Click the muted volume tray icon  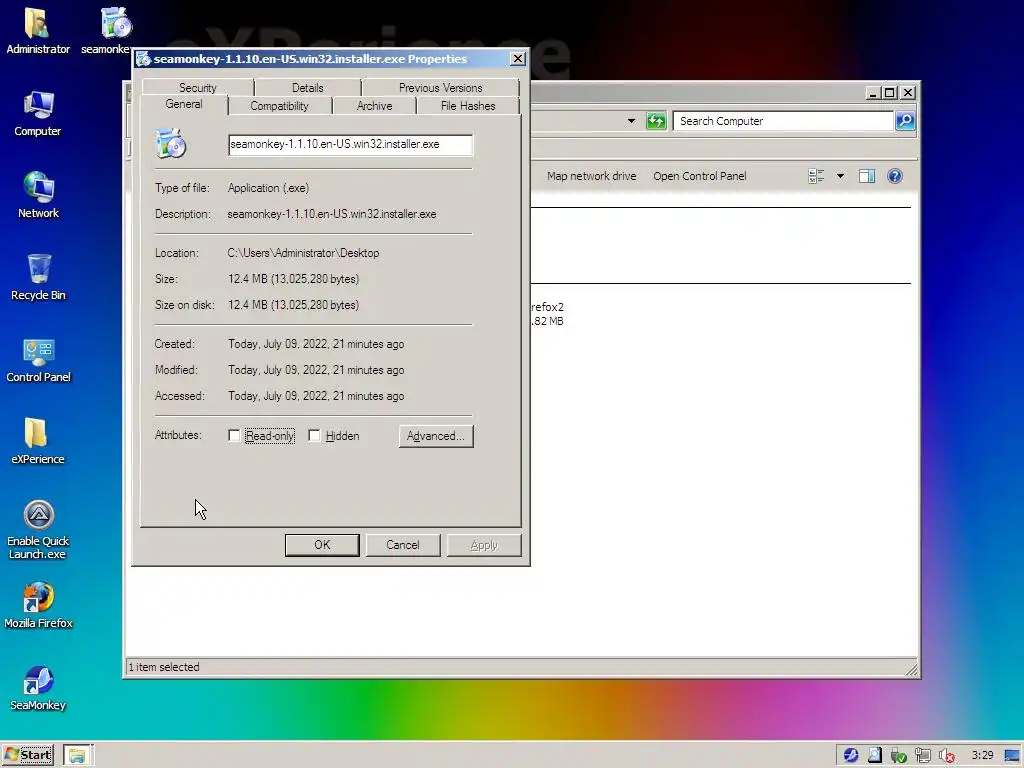click(x=946, y=756)
